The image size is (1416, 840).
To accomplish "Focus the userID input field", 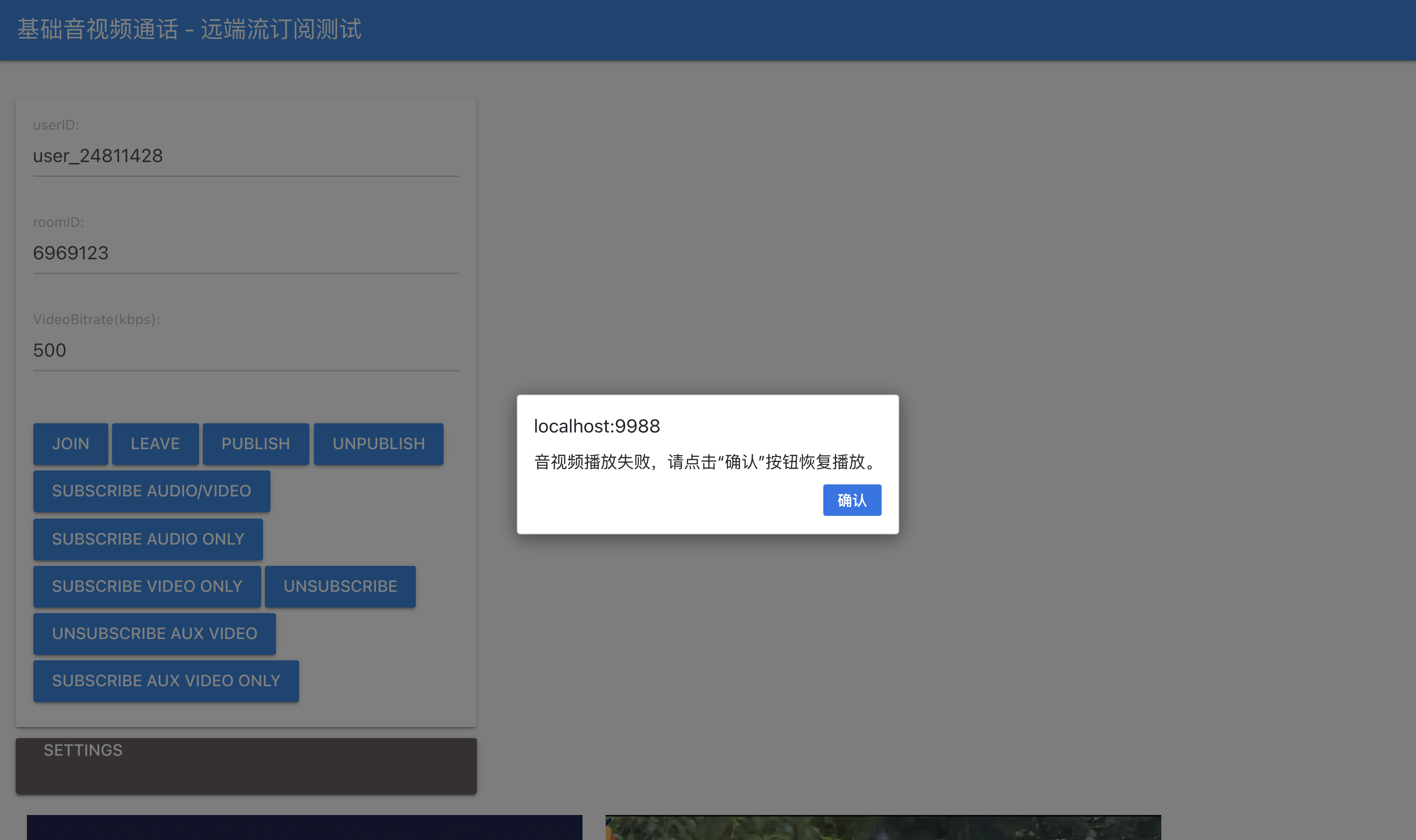I will (x=245, y=156).
